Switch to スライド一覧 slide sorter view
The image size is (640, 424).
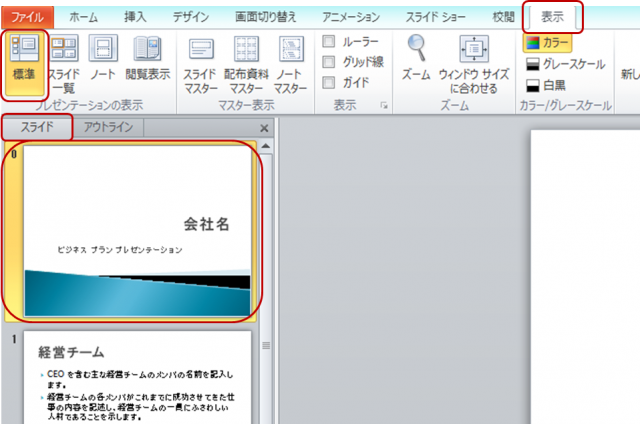tap(65, 62)
